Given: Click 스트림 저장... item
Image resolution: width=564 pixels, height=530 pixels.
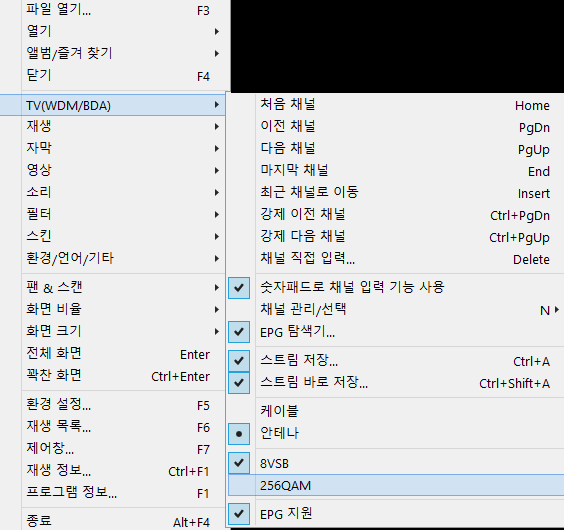Looking at the screenshot, I should click(396, 361).
